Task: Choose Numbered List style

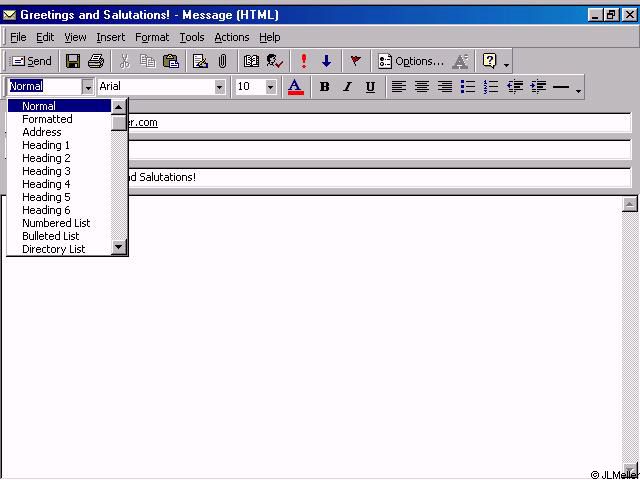Action: 59,223
